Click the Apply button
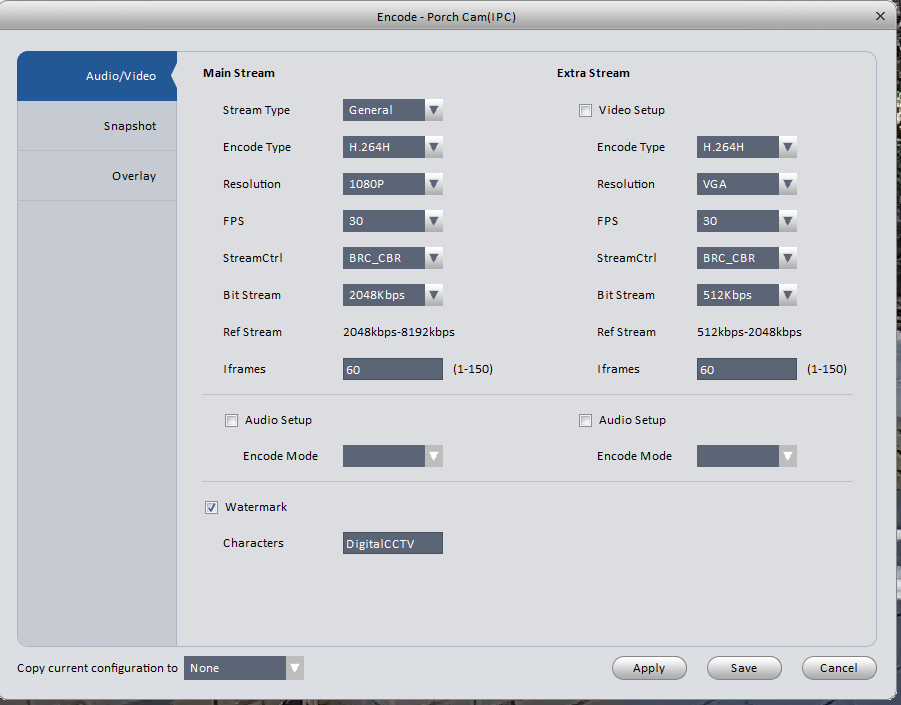901x705 pixels. (649, 668)
